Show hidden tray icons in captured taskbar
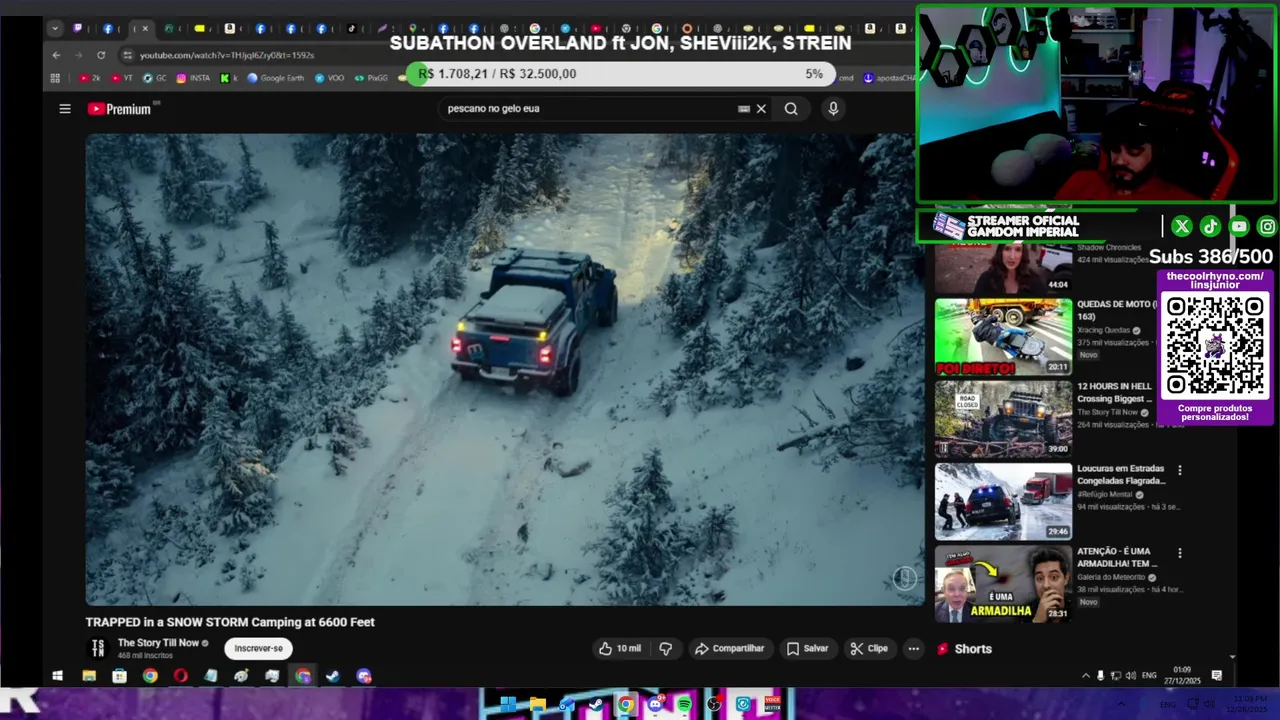This screenshot has width=1280, height=720. pyautogui.click(x=1086, y=676)
